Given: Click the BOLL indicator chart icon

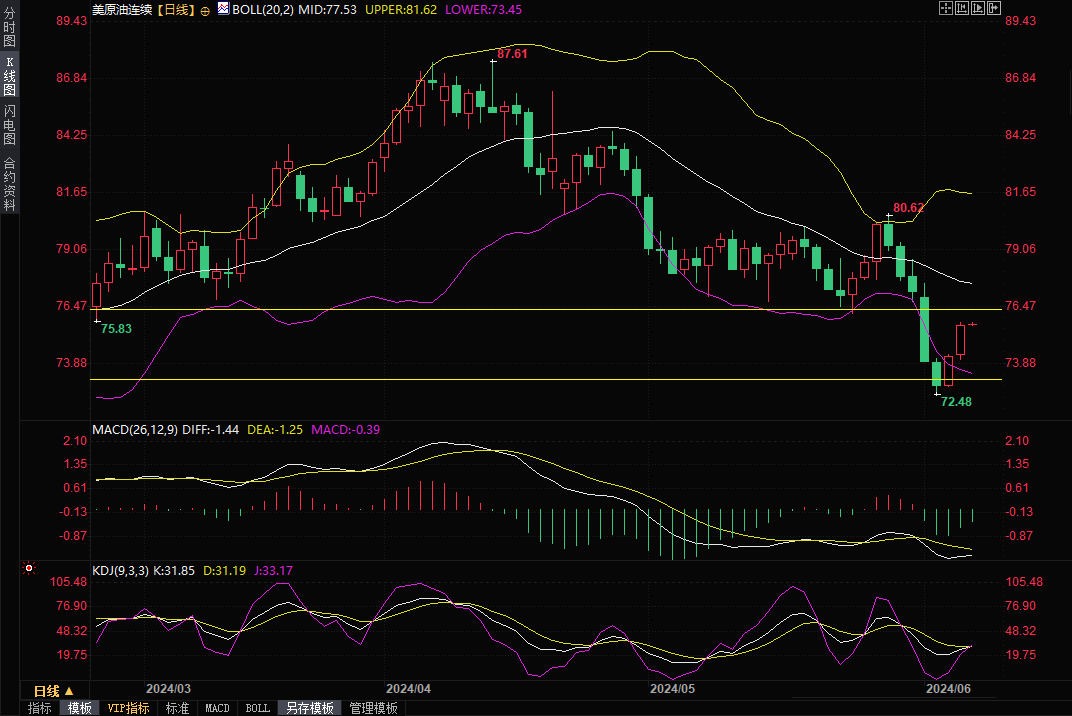Looking at the screenshot, I should pos(220,9).
